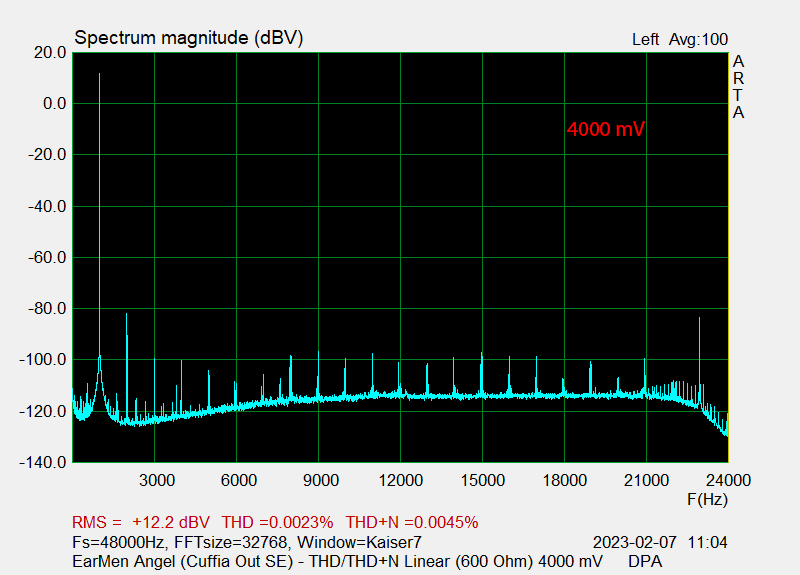
Task: Click the '9000' frequency axis label
Action: [320, 480]
